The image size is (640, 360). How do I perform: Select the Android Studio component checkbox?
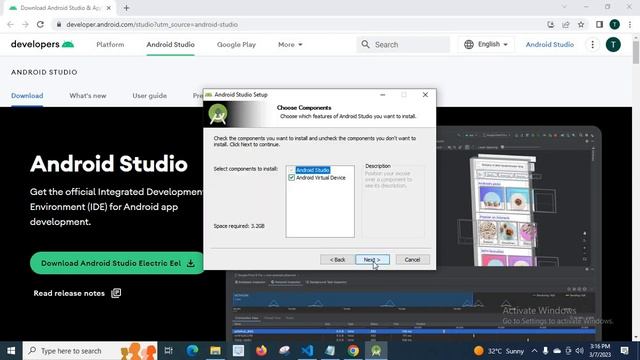click(291, 170)
